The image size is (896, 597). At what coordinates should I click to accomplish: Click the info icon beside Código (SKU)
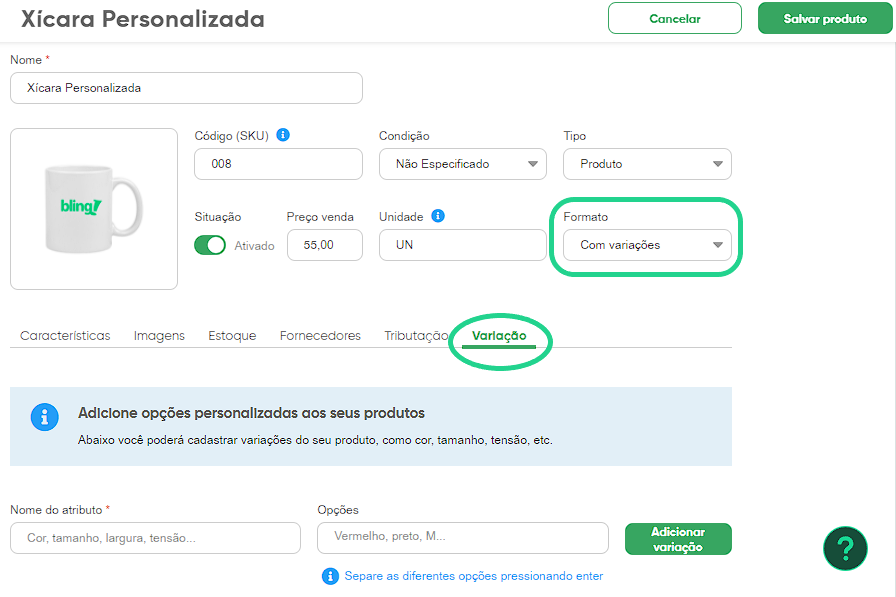(x=283, y=135)
